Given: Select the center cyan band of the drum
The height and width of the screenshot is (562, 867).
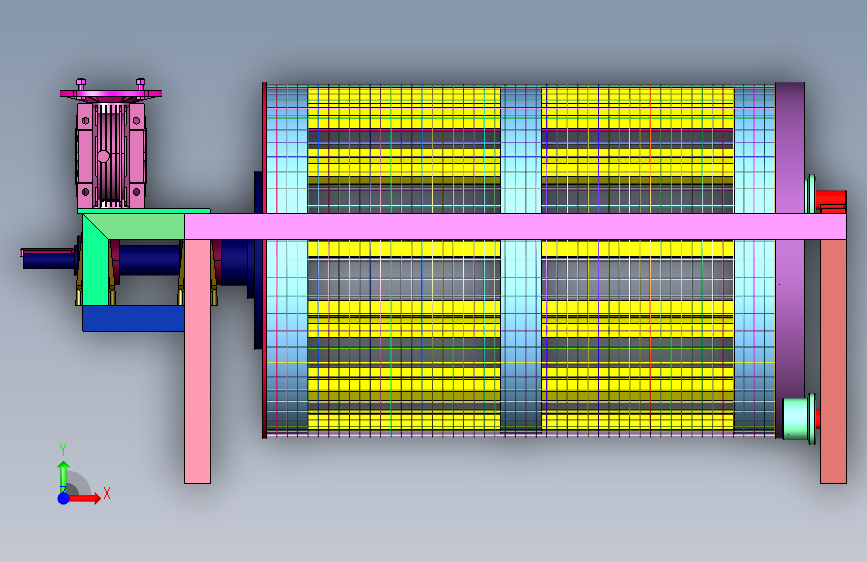Looking at the screenshot, I should pos(521,260).
